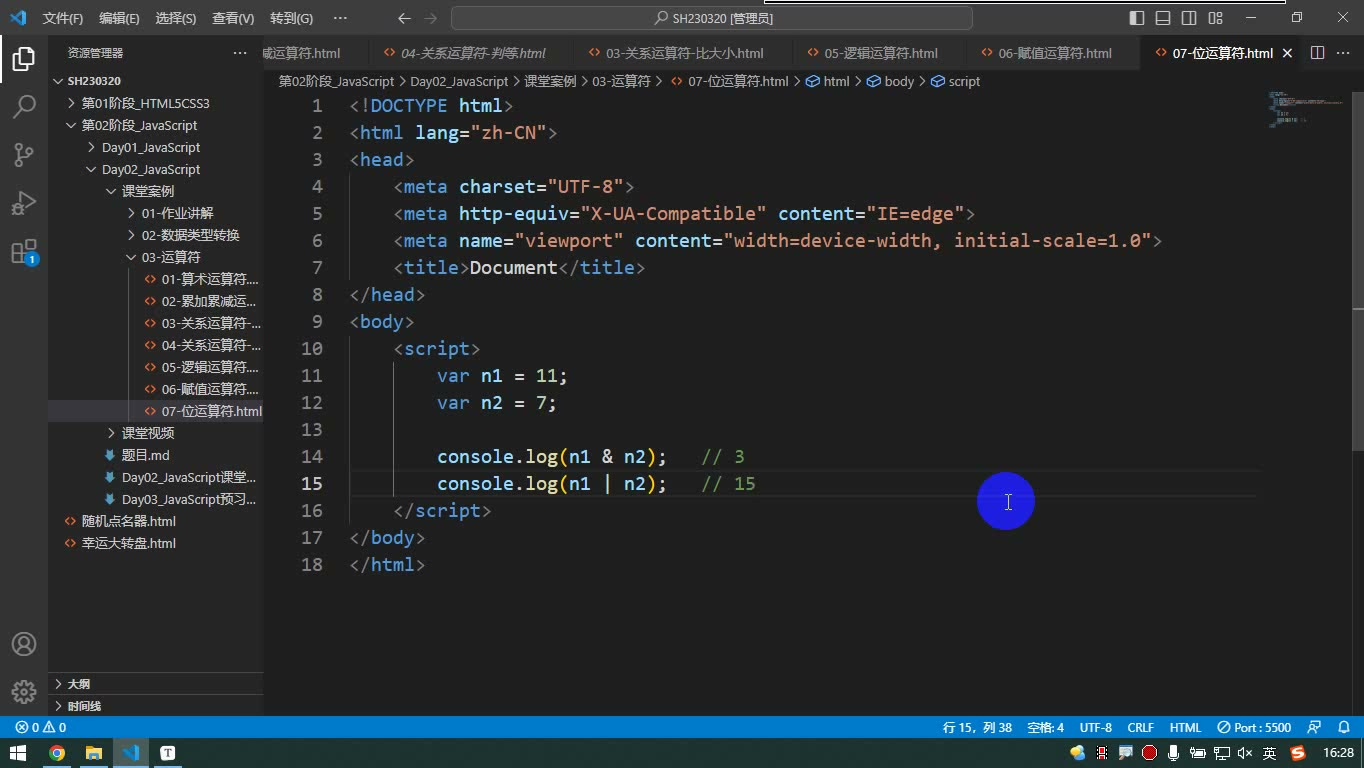Customize layout icon in title bar
This screenshot has height=768, width=1364.
click(1215, 18)
